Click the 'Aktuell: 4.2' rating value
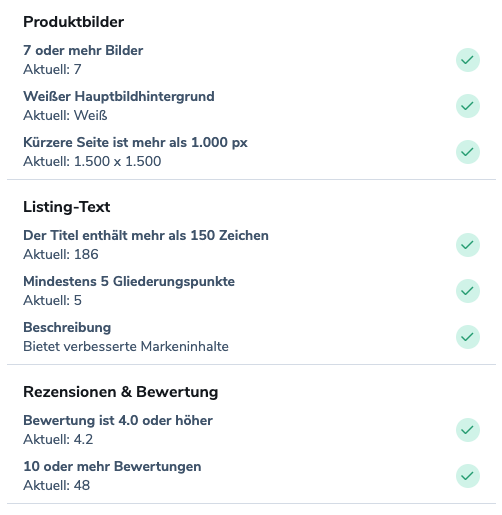 [x=58, y=439]
